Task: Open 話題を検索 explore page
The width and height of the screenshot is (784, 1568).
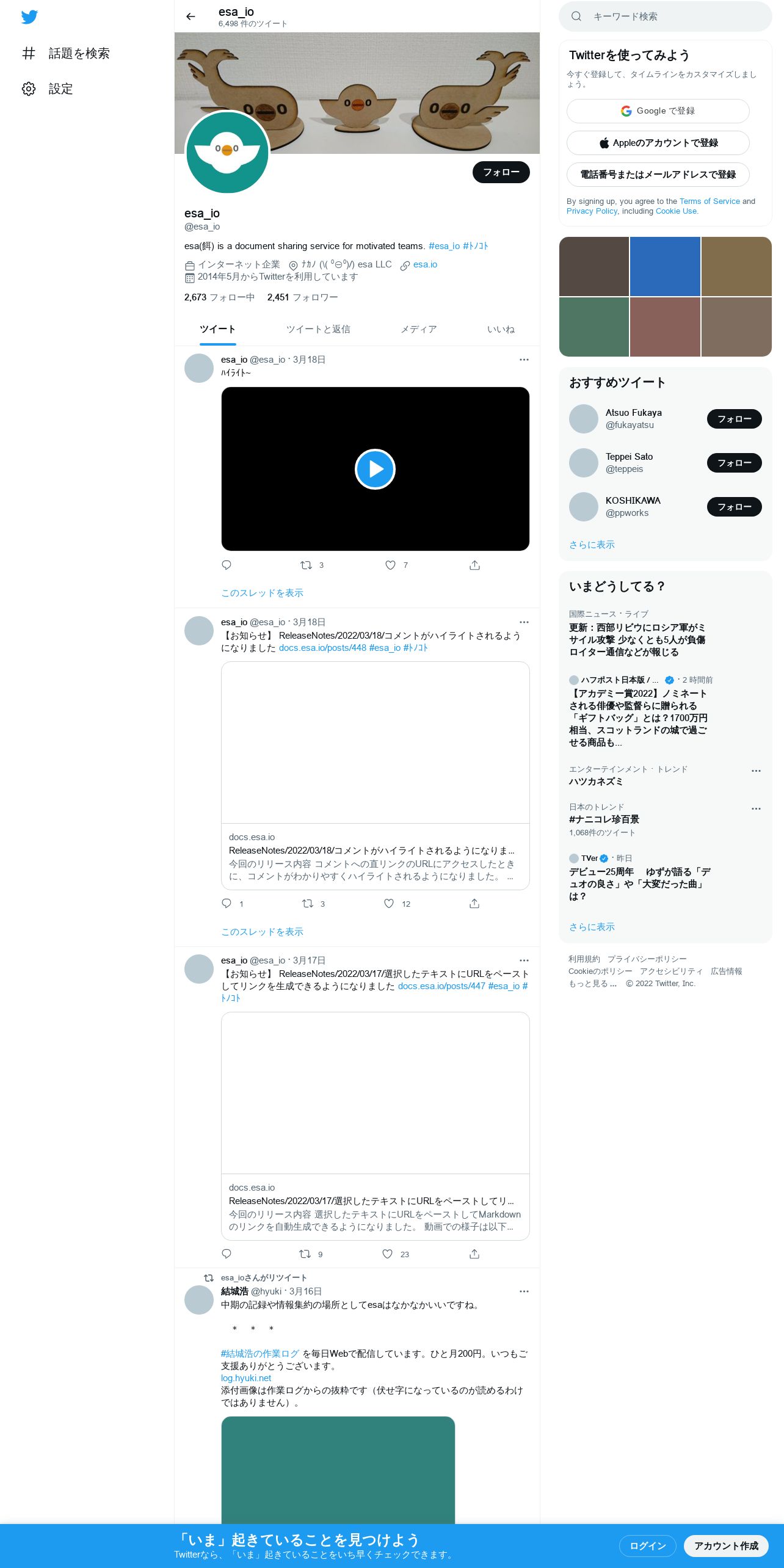Action: 66,53
